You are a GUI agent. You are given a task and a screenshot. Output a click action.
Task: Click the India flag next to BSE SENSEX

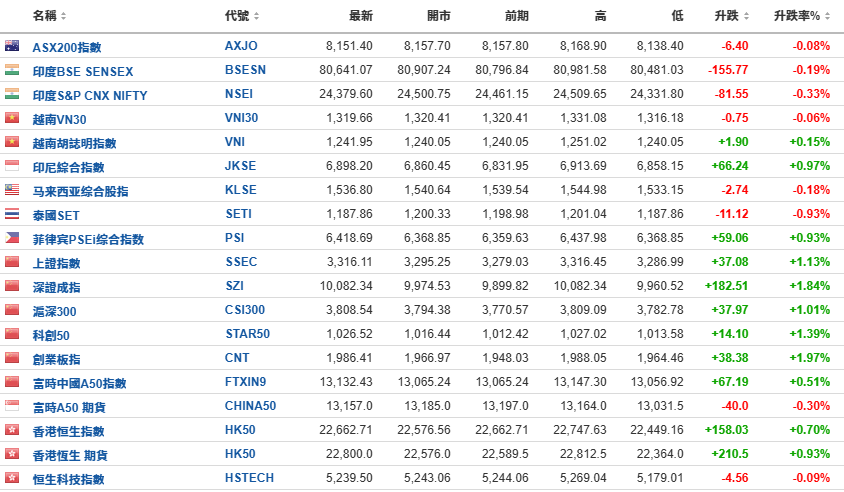tap(12, 70)
